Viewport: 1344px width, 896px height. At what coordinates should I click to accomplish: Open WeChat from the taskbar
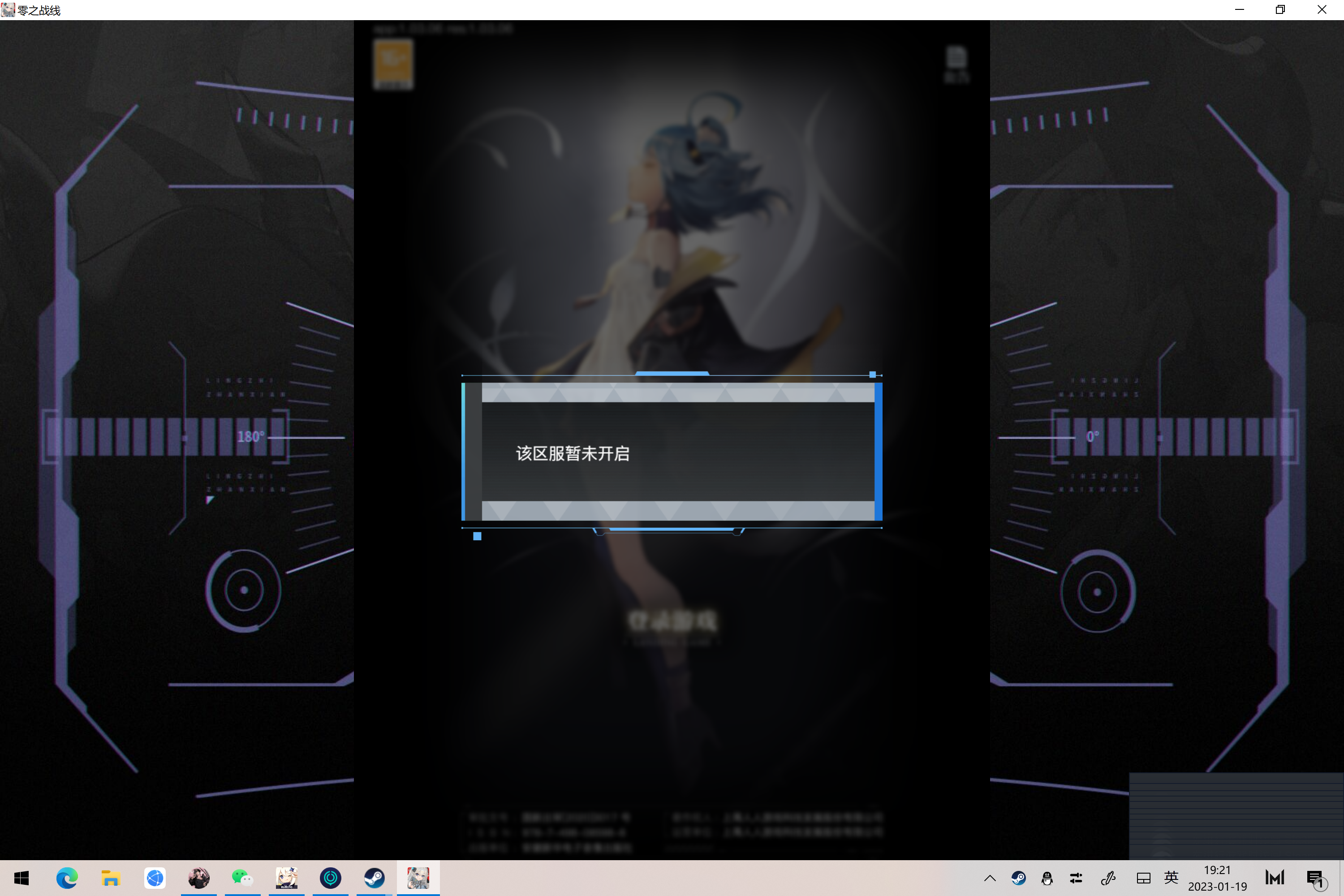tap(242, 878)
